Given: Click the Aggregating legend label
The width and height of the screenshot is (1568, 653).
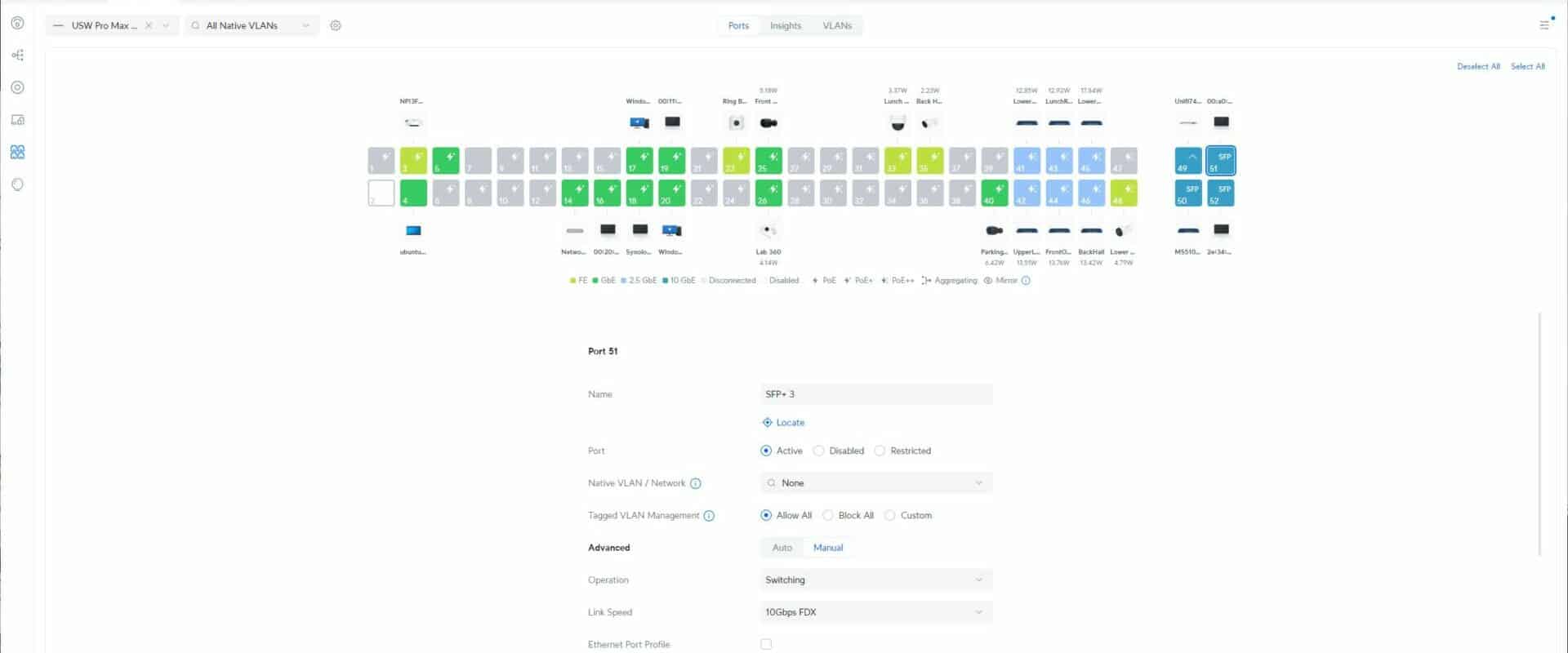Looking at the screenshot, I should 955,280.
